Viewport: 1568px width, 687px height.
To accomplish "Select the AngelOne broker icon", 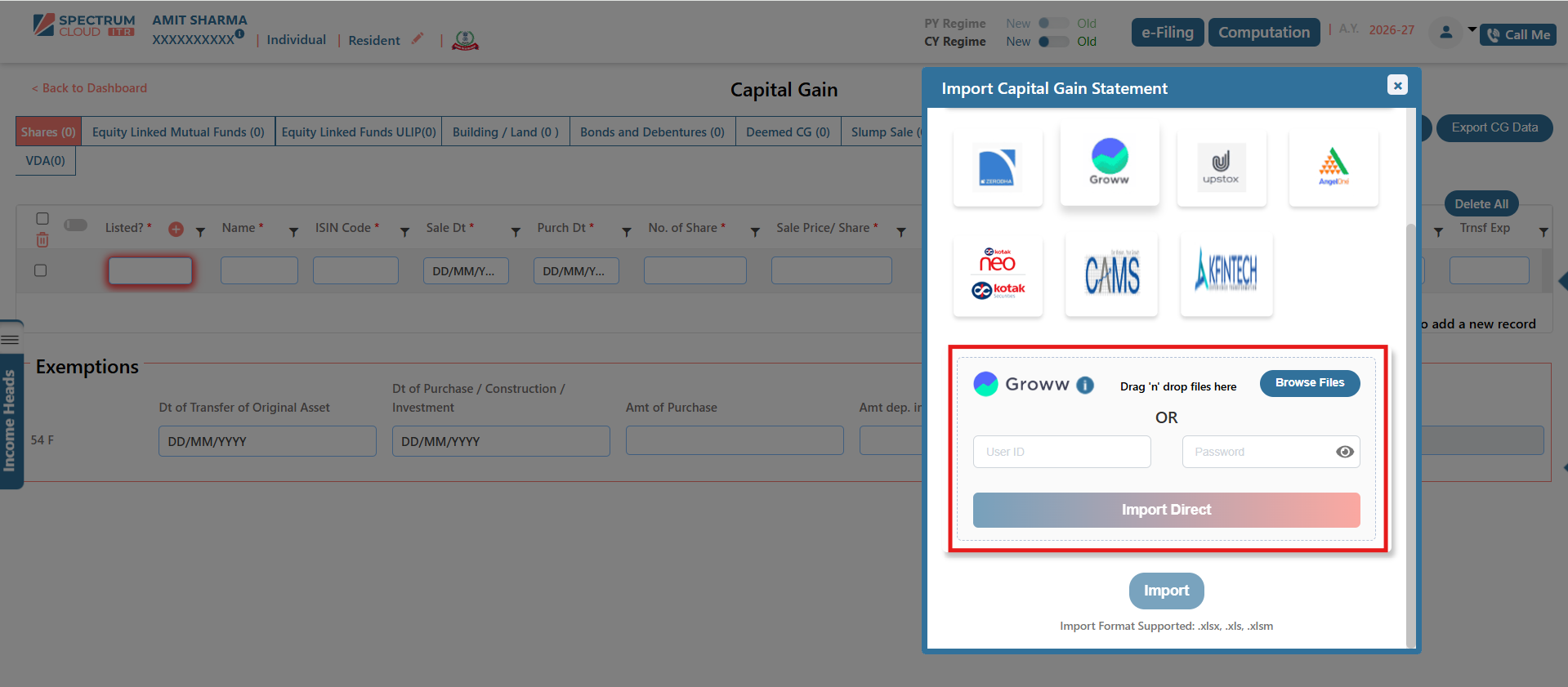I will [1333, 167].
